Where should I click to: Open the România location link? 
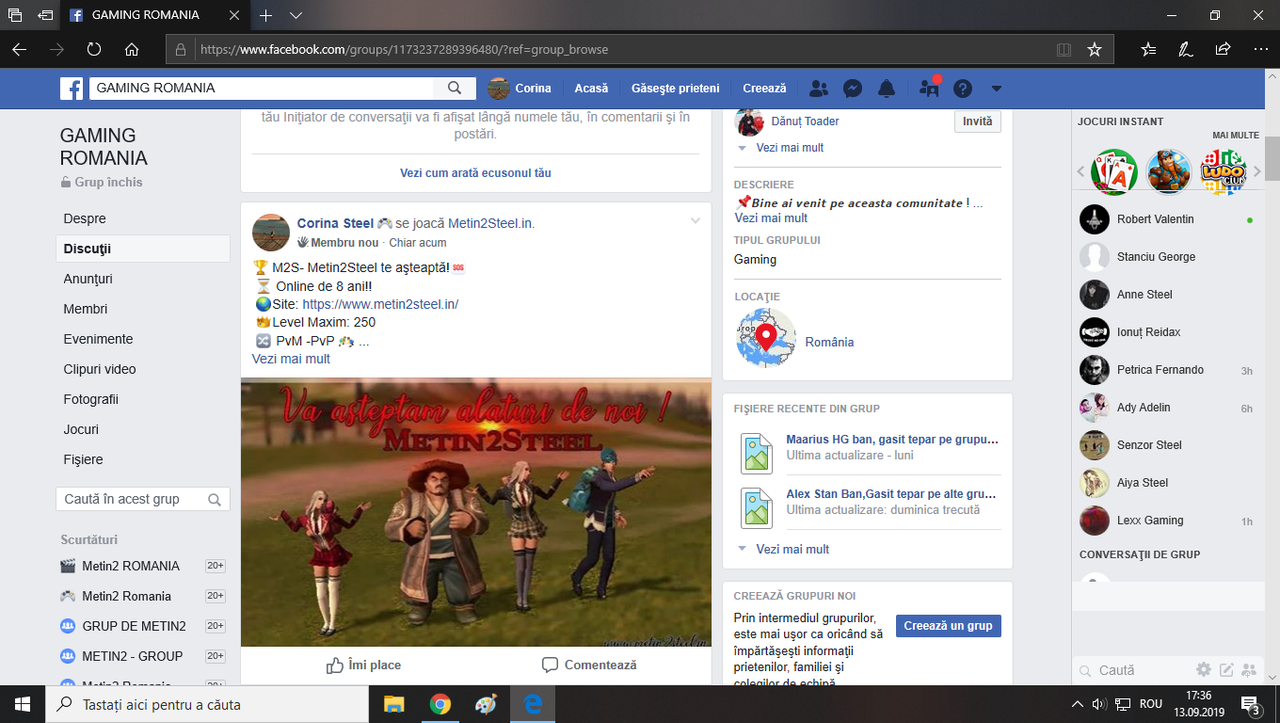830,342
